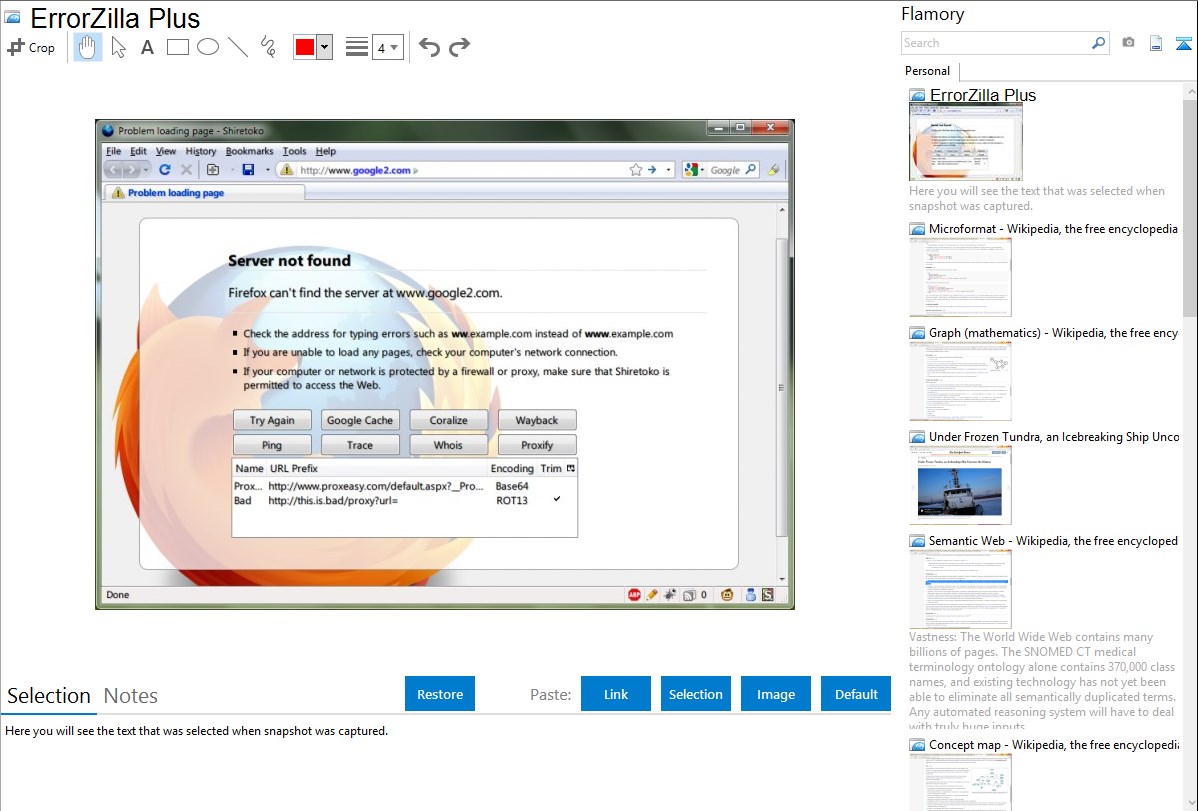
Task: Open the icebreaking ship snapshot thumbnail
Action: pyautogui.click(x=960, y=485)
